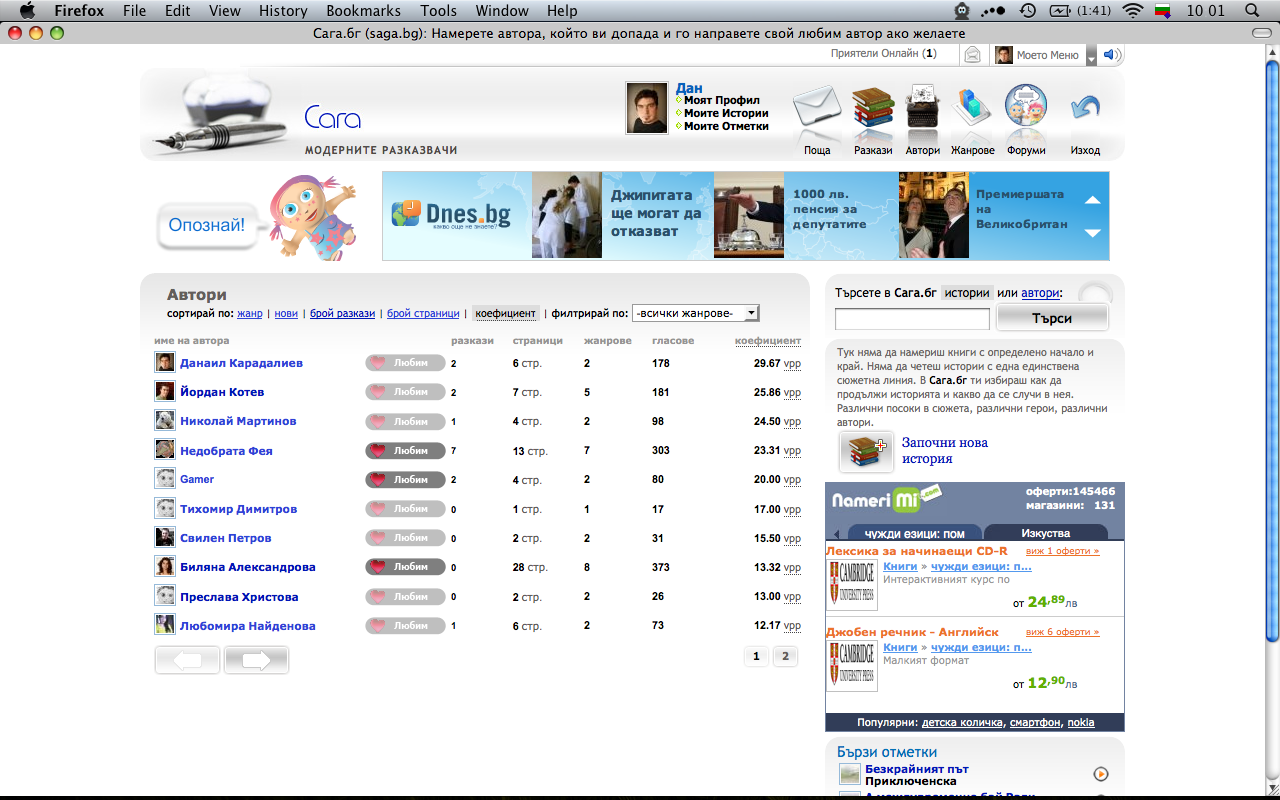Click the Търси search button
The width and height of the screenshot is (1280, 800).
1052,318
